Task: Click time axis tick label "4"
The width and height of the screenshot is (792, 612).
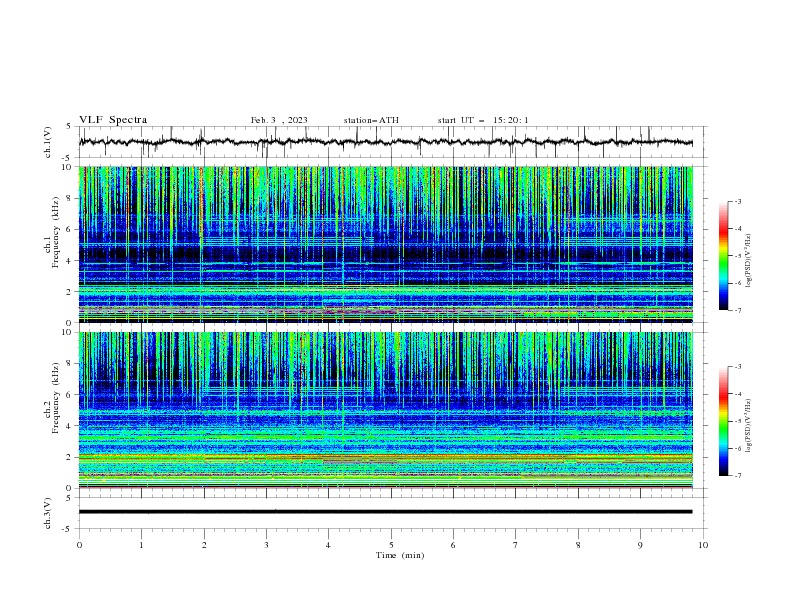Action: [328, 545]
